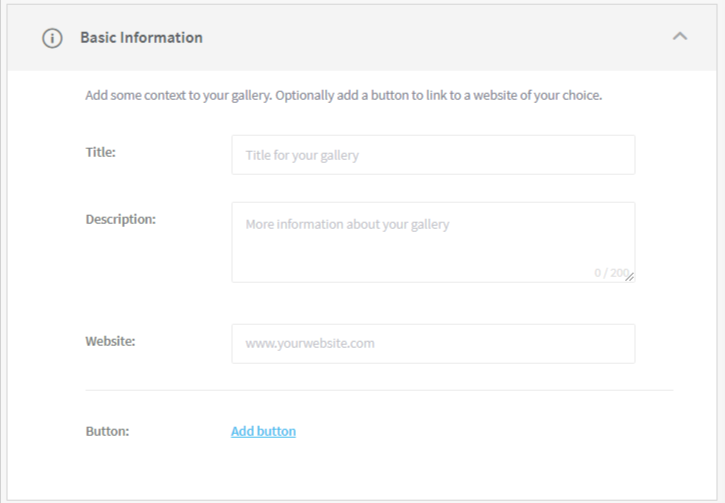Click the Title: field label
This screenshot has width=725, height=503.
click(x=101, y=153)
